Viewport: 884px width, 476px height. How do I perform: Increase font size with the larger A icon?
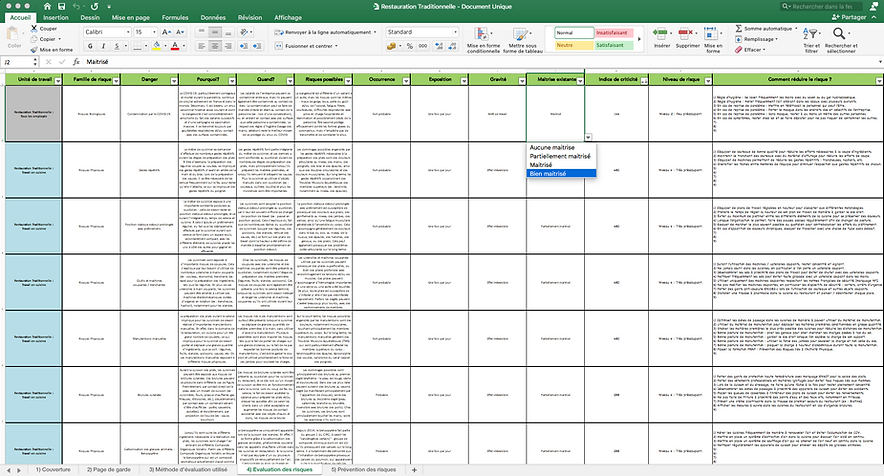(x=167, y=32)
